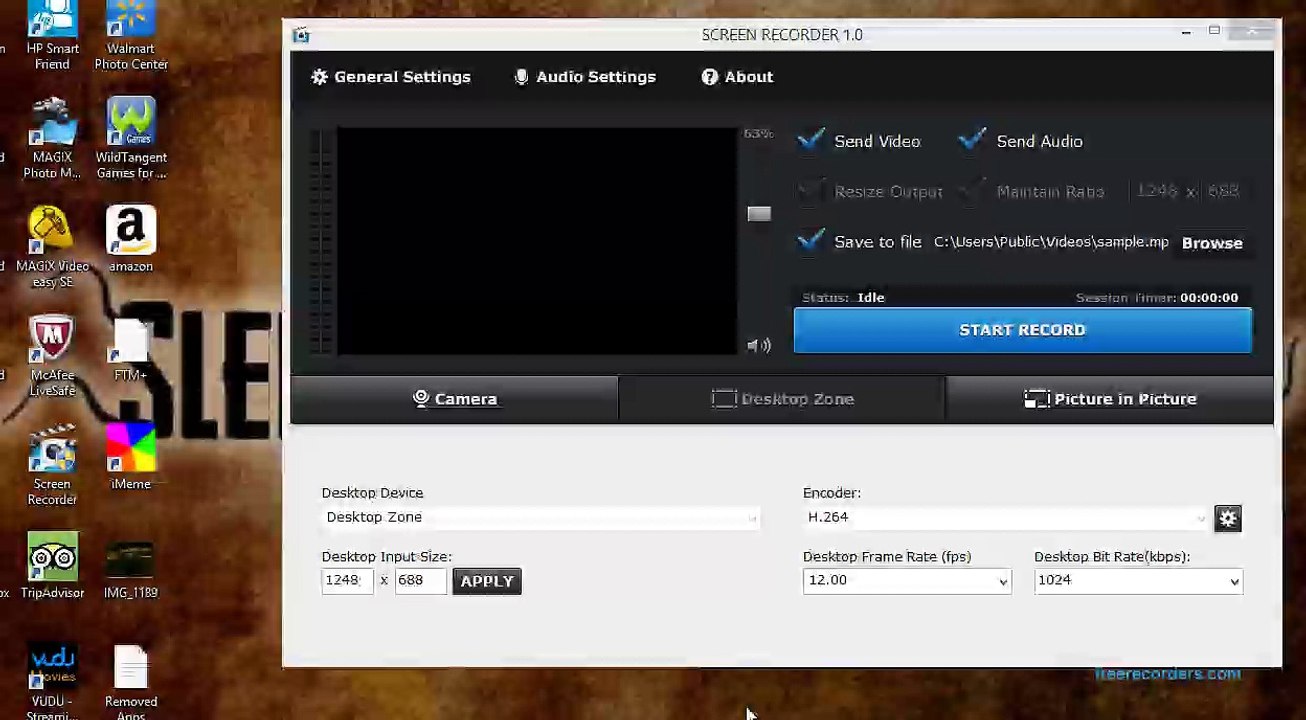Open Walmart Photo Center desktop shortcut
1306x720 pixels.
131,36
